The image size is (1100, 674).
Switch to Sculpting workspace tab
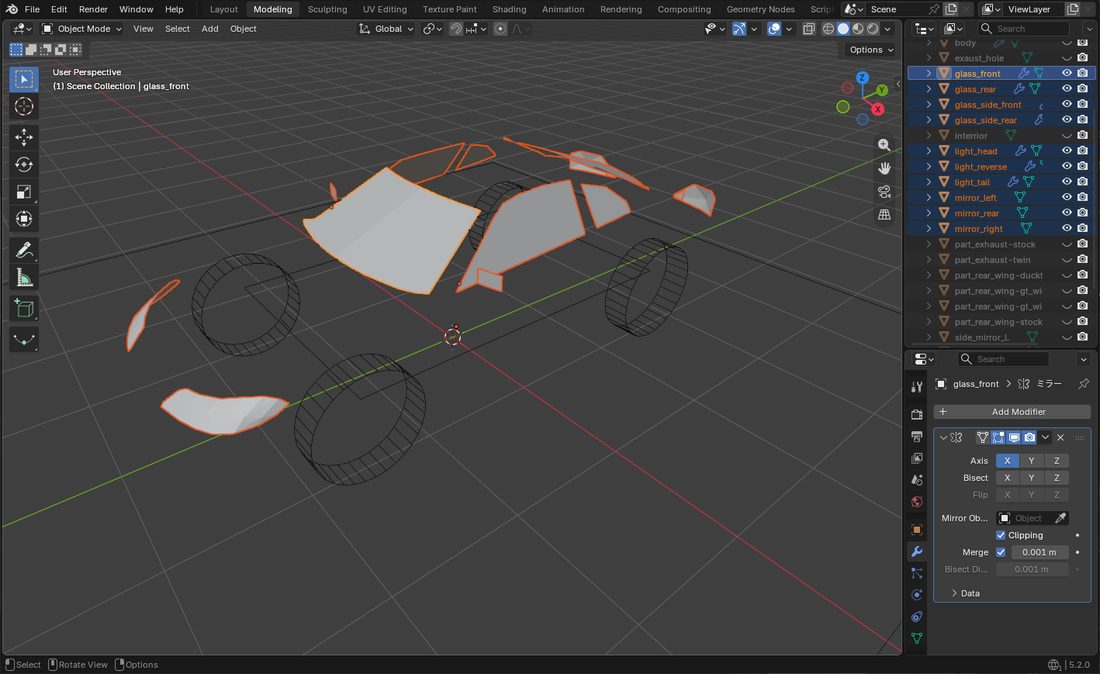(x=327, y=9)
